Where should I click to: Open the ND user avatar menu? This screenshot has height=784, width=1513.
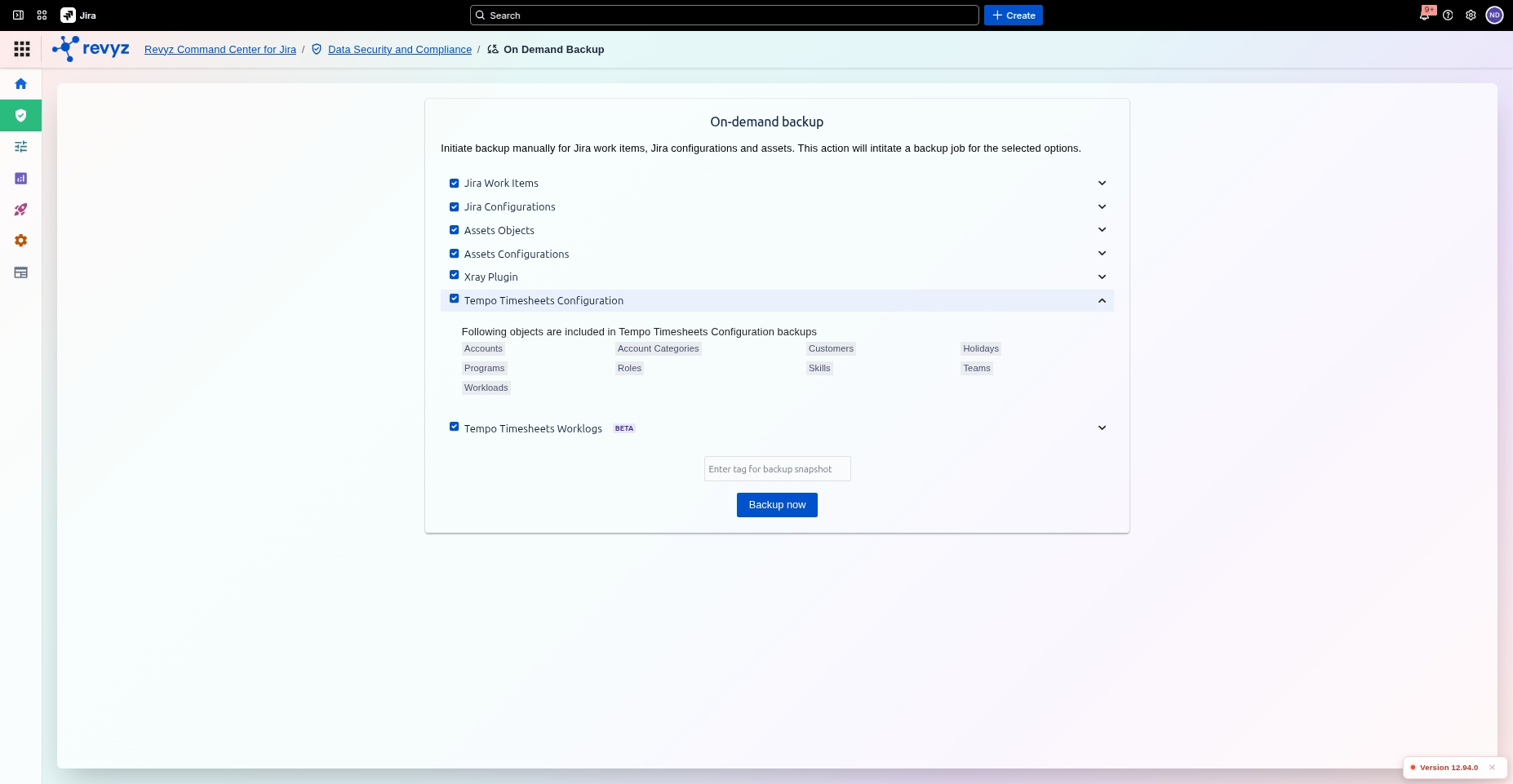(1494, 16)
